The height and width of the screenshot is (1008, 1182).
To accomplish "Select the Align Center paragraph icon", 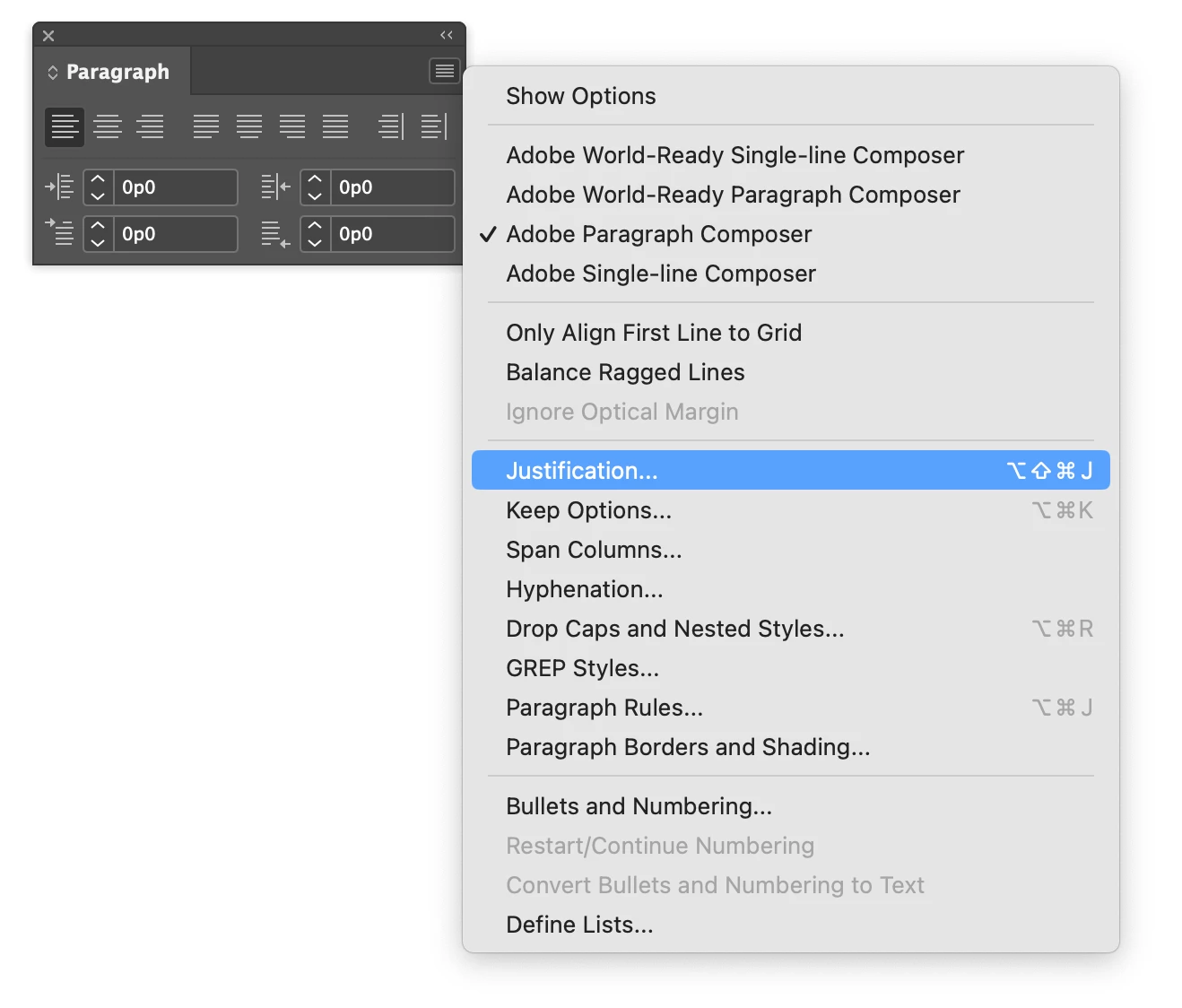I will tap(108, 127).
